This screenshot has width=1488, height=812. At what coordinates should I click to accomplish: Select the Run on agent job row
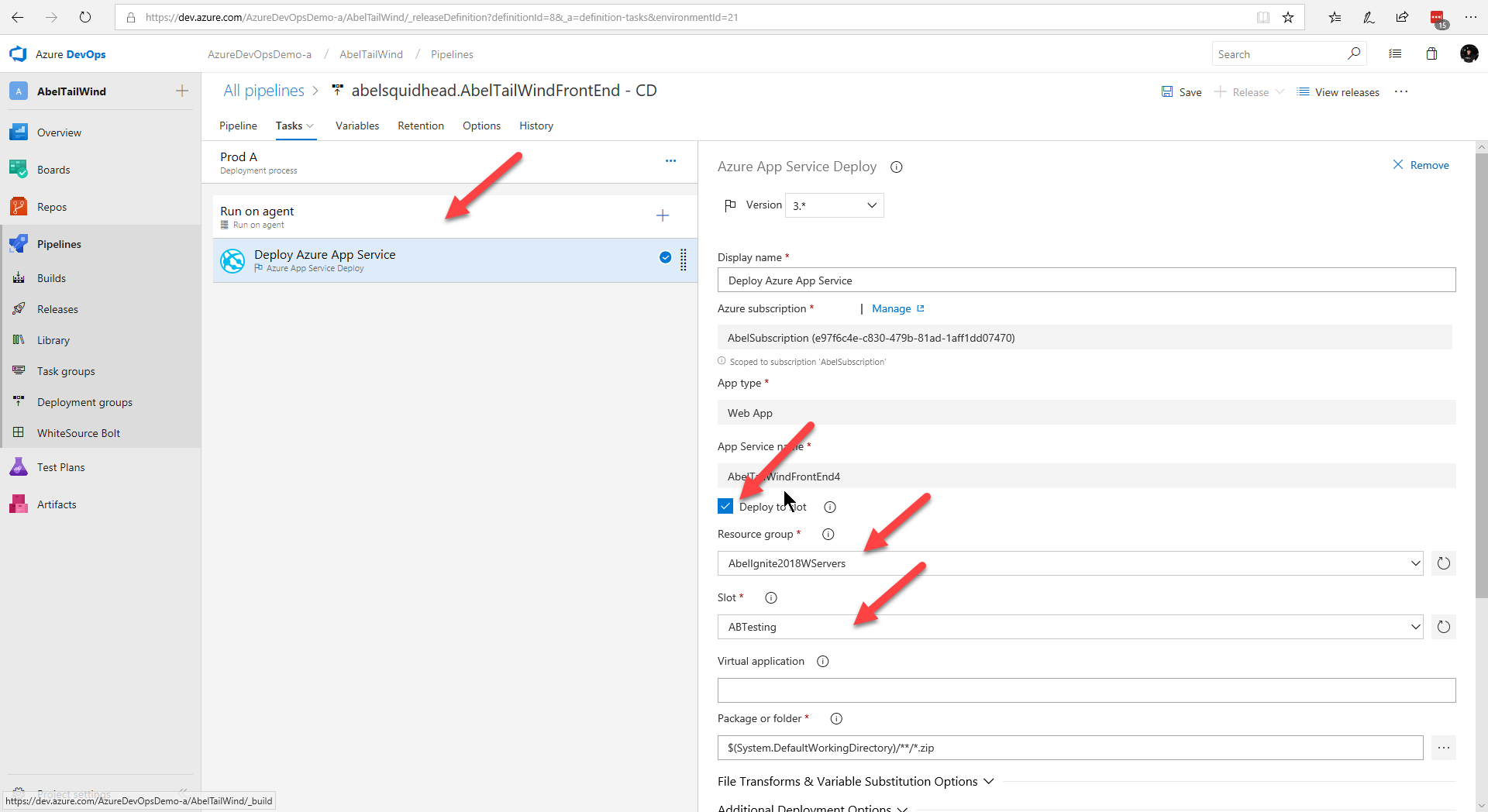pyautogui.click(x=455, y=216)
